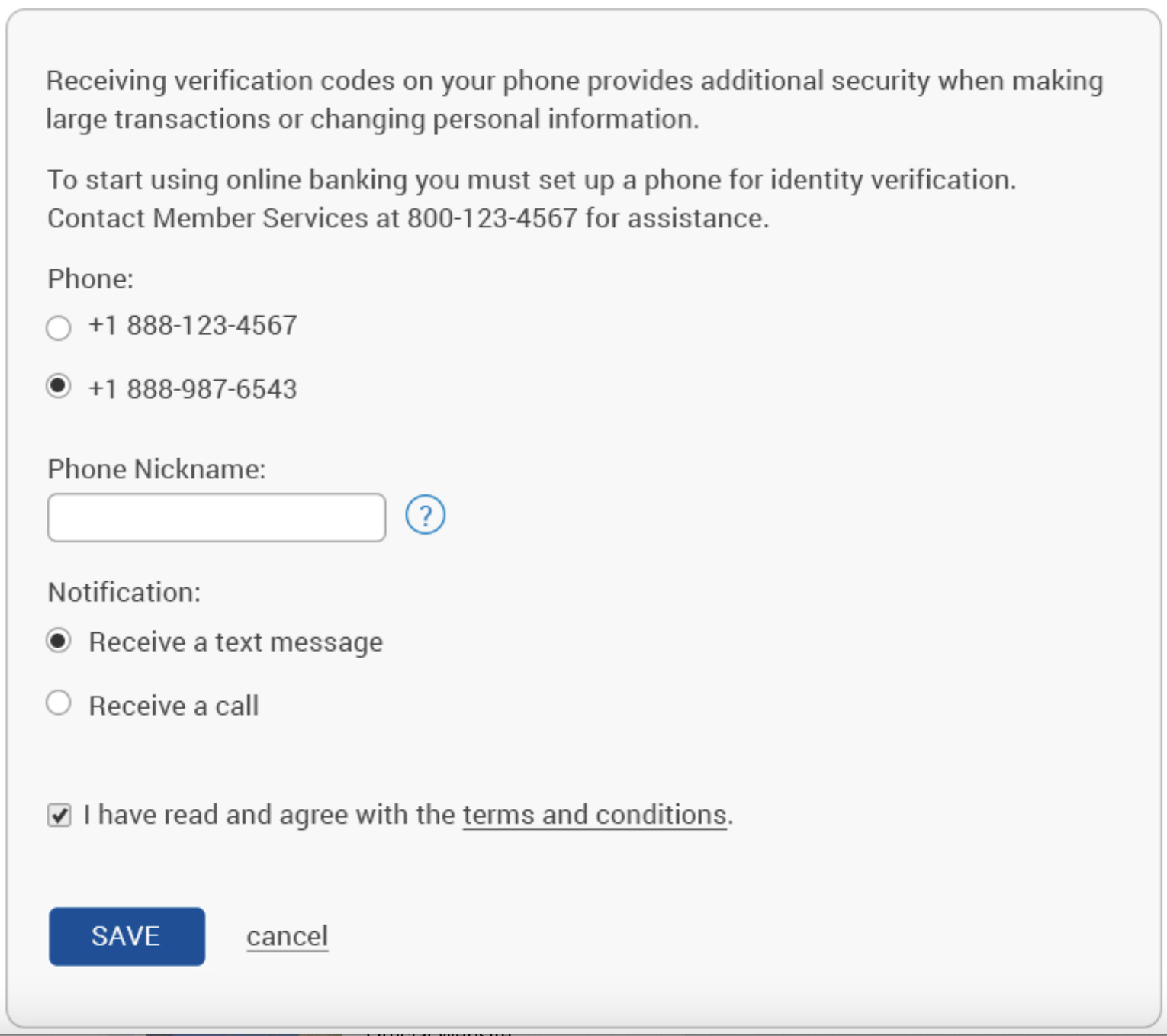
Task: Save the phone verification settings
Action: [126, 936]
